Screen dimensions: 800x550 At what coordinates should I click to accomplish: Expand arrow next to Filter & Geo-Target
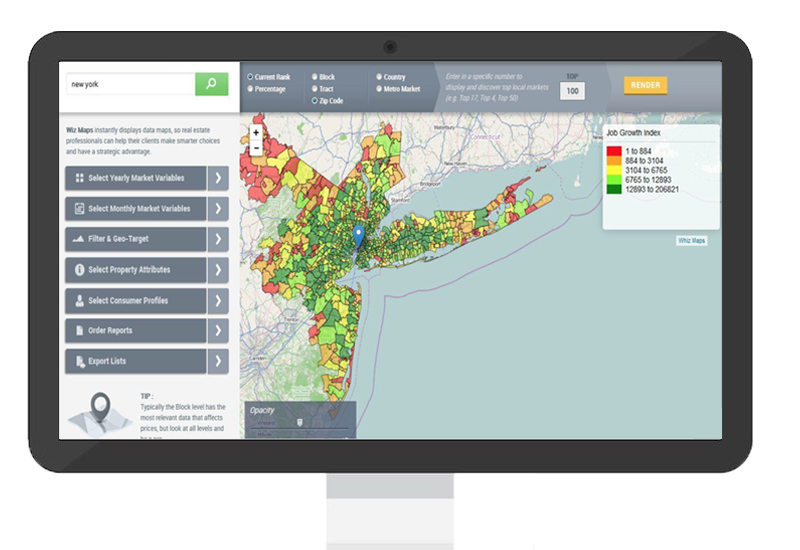[218, 239]
